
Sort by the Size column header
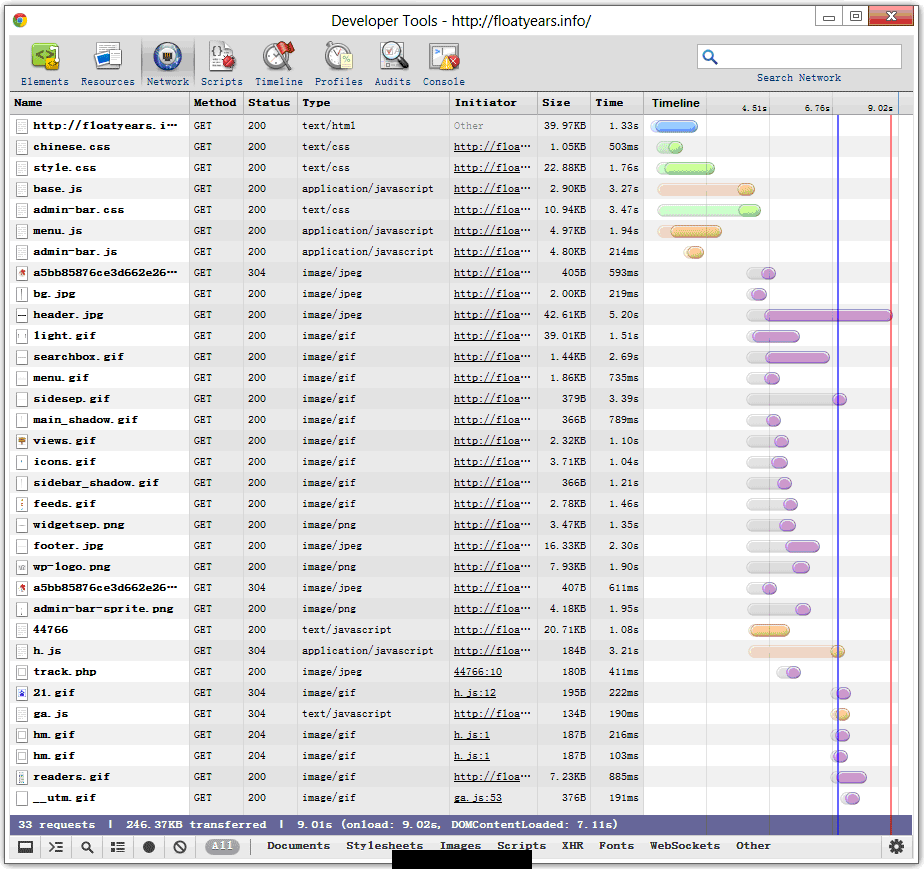pyautogui.click(x=563, y=103)
